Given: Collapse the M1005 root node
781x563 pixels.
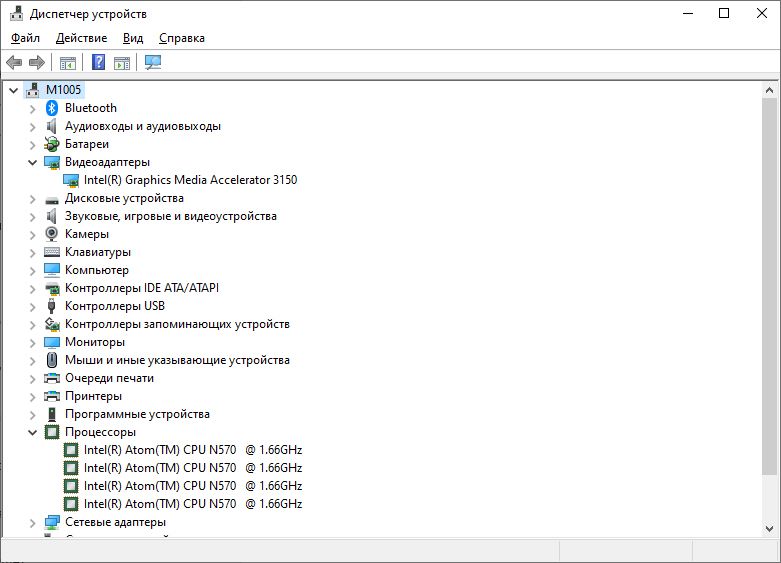Looking at the screenshot, I should pos(13,90).
